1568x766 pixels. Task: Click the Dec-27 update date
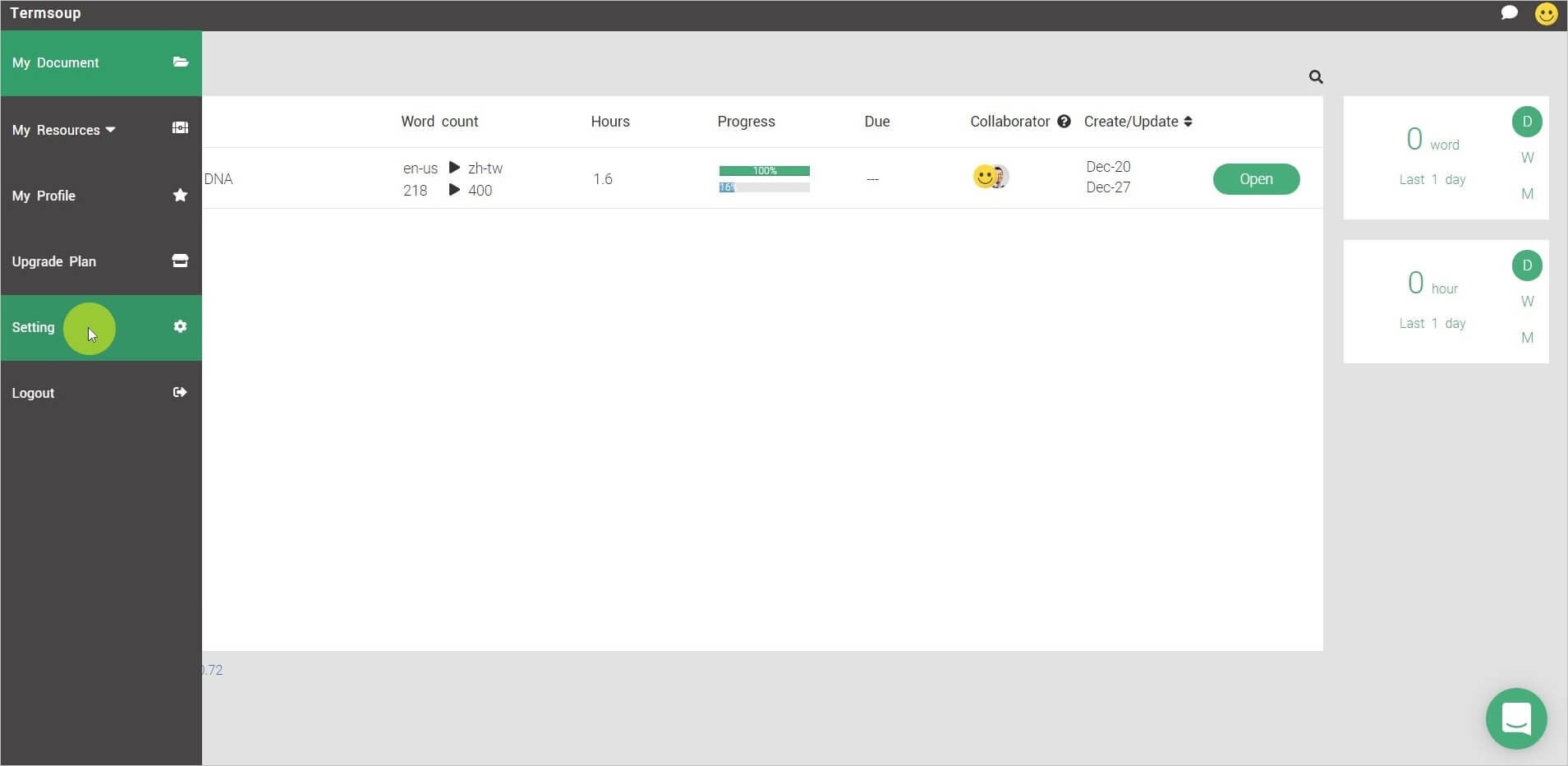tap(1108, 187)
